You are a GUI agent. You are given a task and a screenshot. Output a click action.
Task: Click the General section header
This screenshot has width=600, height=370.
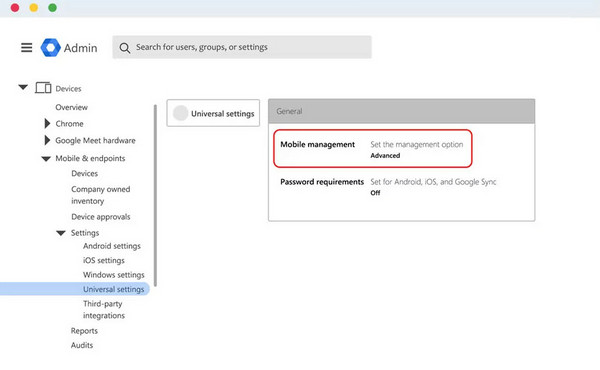coord(401,111)
